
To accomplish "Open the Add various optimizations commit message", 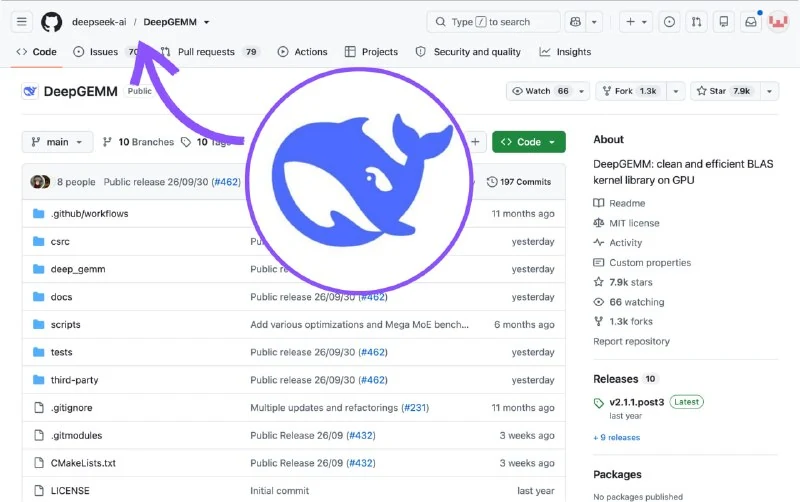I will coord(359,324).
